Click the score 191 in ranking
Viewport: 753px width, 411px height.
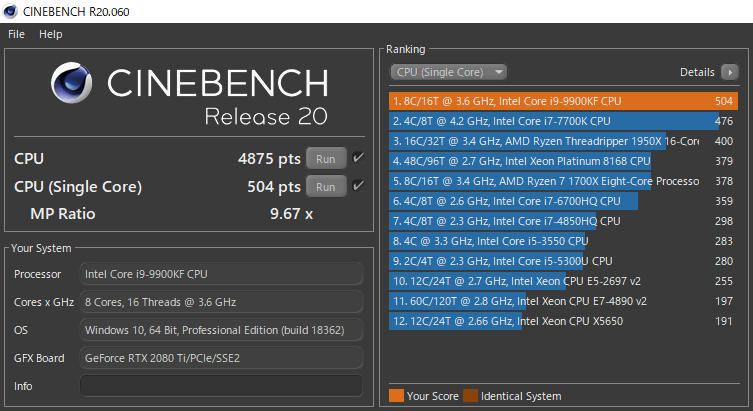point(724,321)
